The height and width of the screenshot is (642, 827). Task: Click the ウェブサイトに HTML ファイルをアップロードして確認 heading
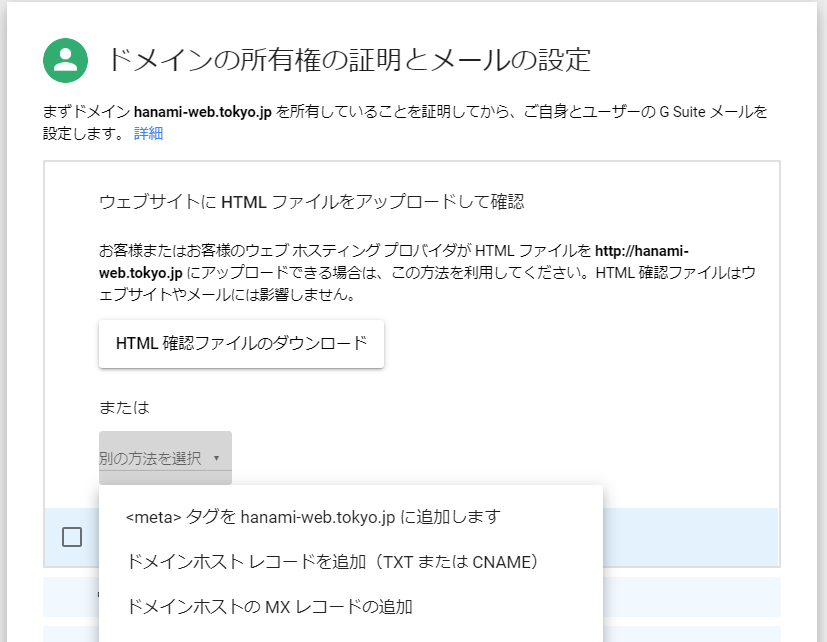coord(311,202)
